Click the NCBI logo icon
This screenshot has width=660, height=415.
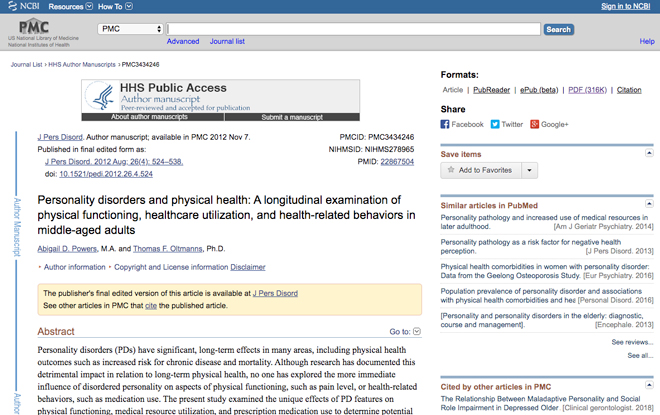[x=12, y=6]
